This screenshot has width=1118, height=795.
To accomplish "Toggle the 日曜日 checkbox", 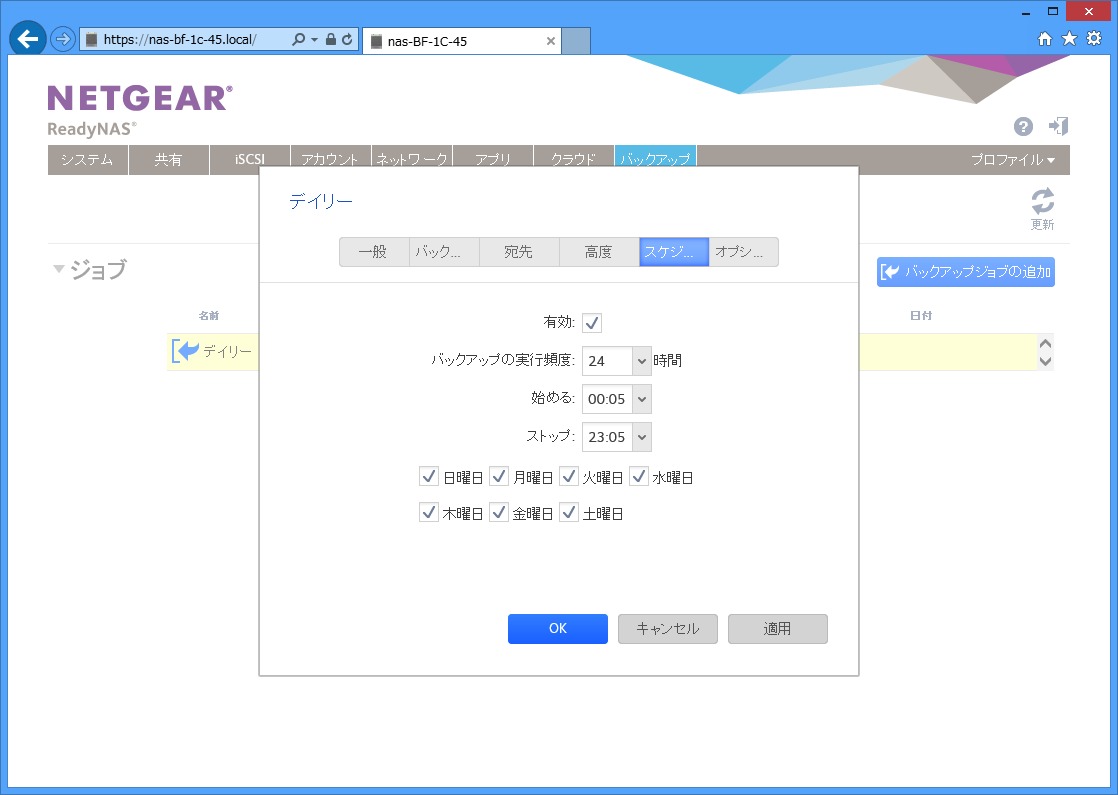I will (x=429, y=477).
